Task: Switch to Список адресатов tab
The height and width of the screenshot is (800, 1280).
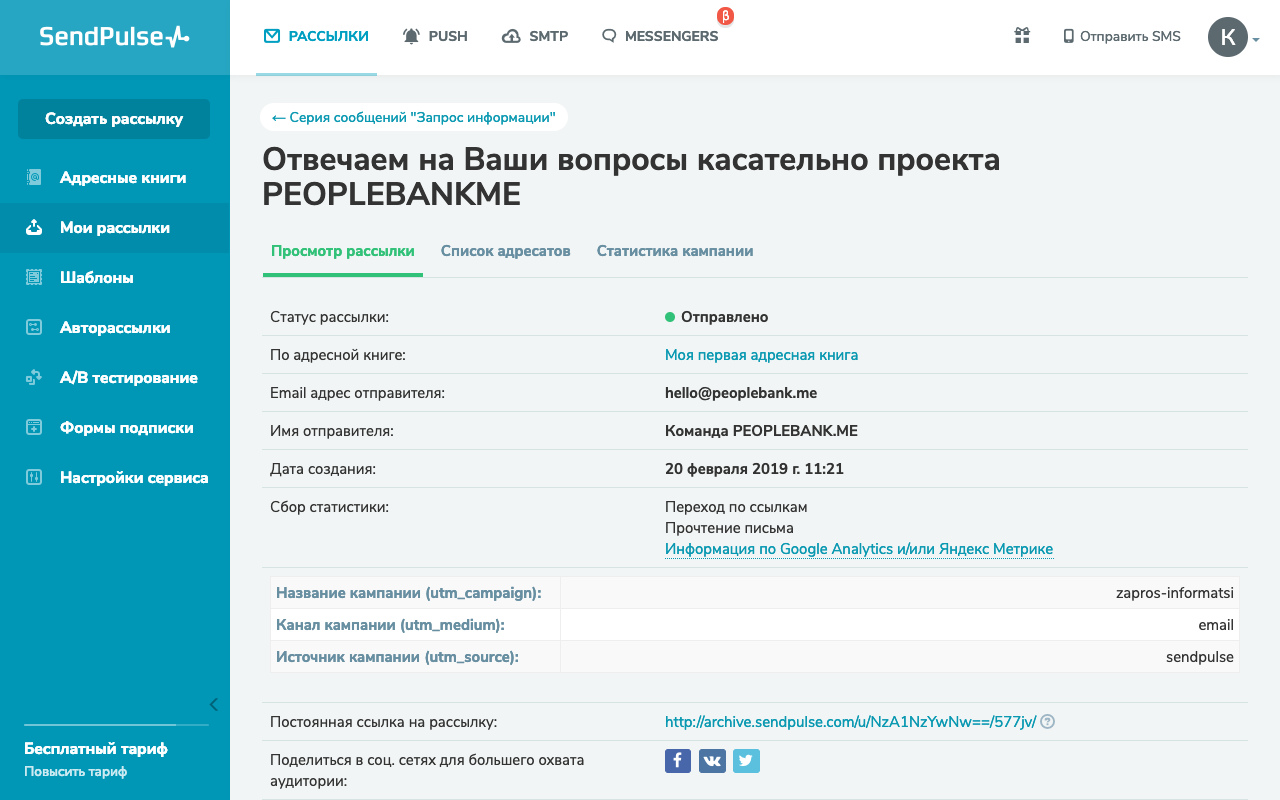Action: [x=505, y=251]
